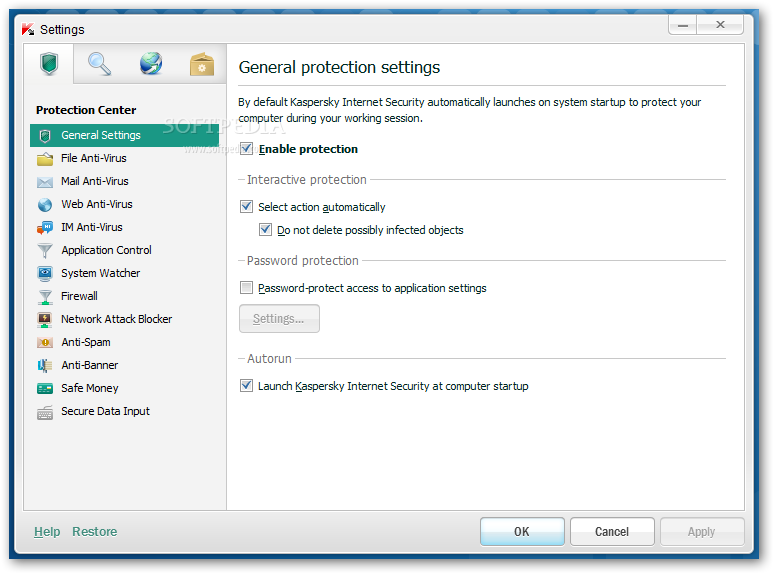Enable Password-protect access to application settings
This screenshot has width=774, height=574.
246,287
